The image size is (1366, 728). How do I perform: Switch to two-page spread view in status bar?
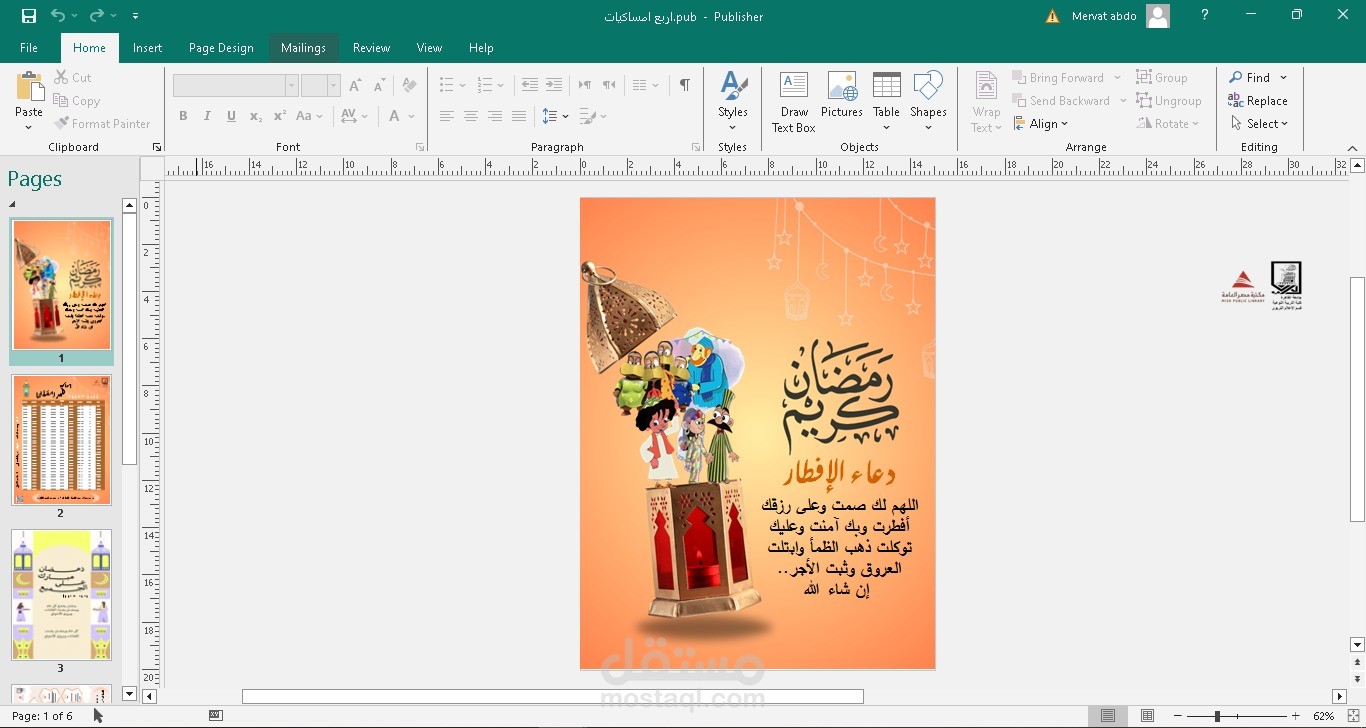click(x=1147, y=716)
